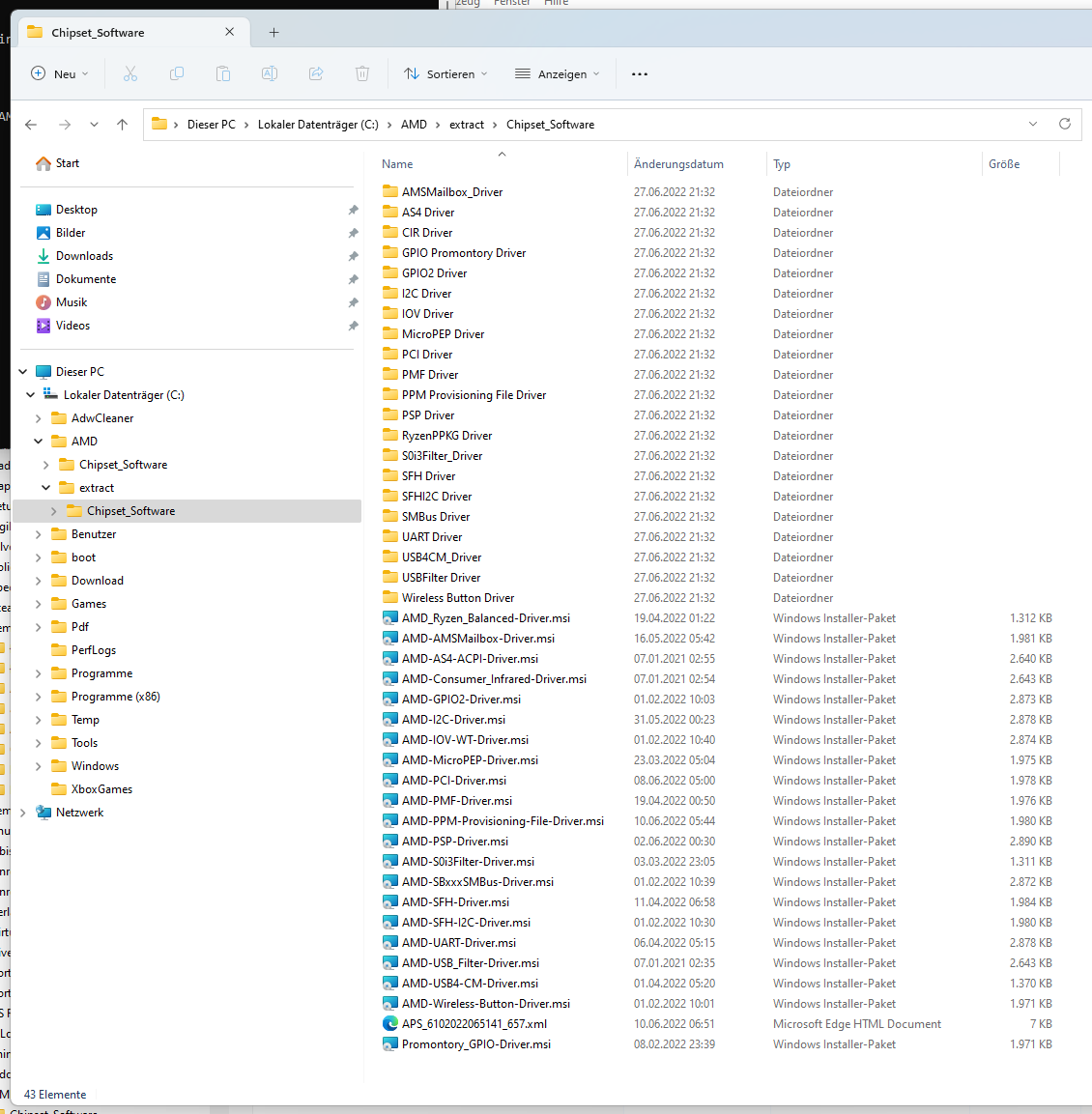The height and width of the screenshot is (1114, 1092).
Task: Open the Sortieren dropdown
Action: pos(445,73)
